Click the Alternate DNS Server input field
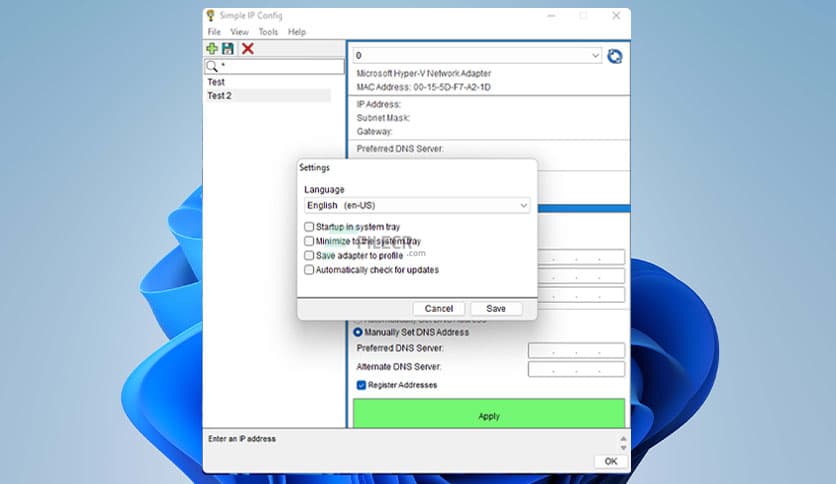The height and width of the screenshot is (484, 836). [576, 369]
